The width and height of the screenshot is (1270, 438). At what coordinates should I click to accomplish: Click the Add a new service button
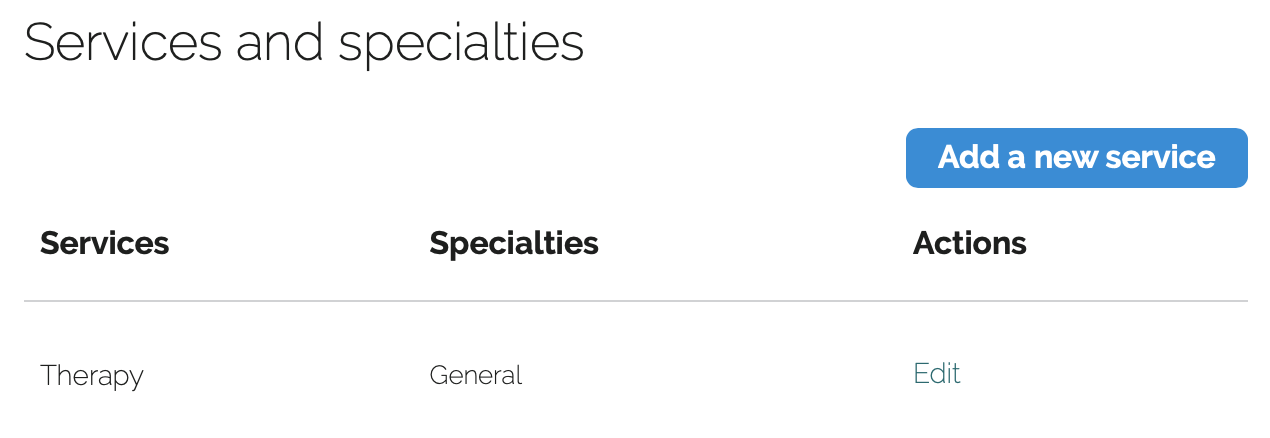click(1076, 158)
